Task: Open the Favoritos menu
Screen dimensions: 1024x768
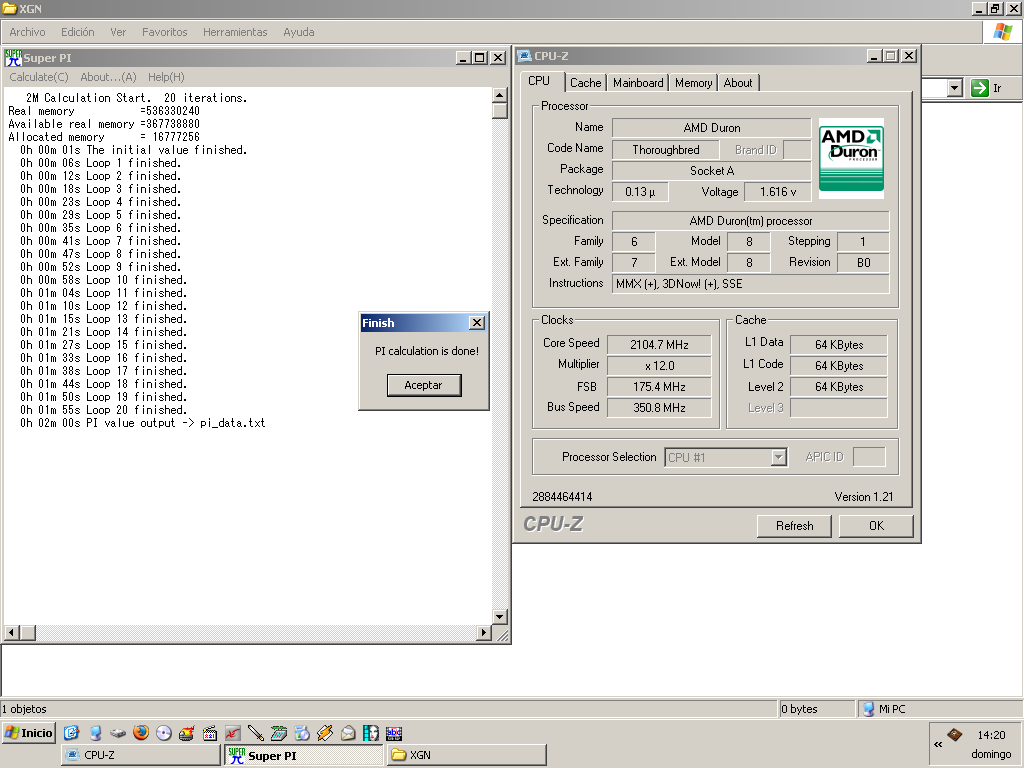Action: (164, 32)
